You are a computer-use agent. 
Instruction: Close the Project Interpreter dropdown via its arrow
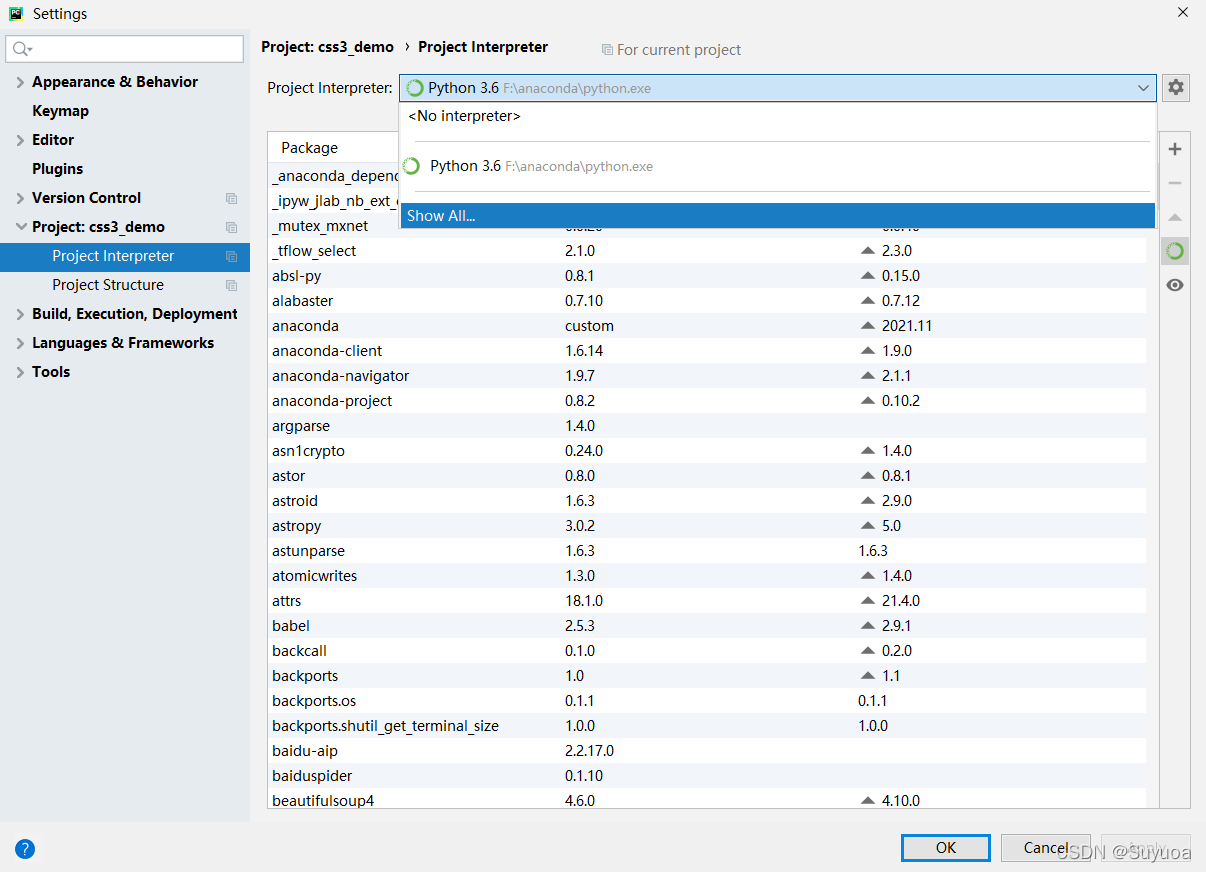(x=1143, y=88)
